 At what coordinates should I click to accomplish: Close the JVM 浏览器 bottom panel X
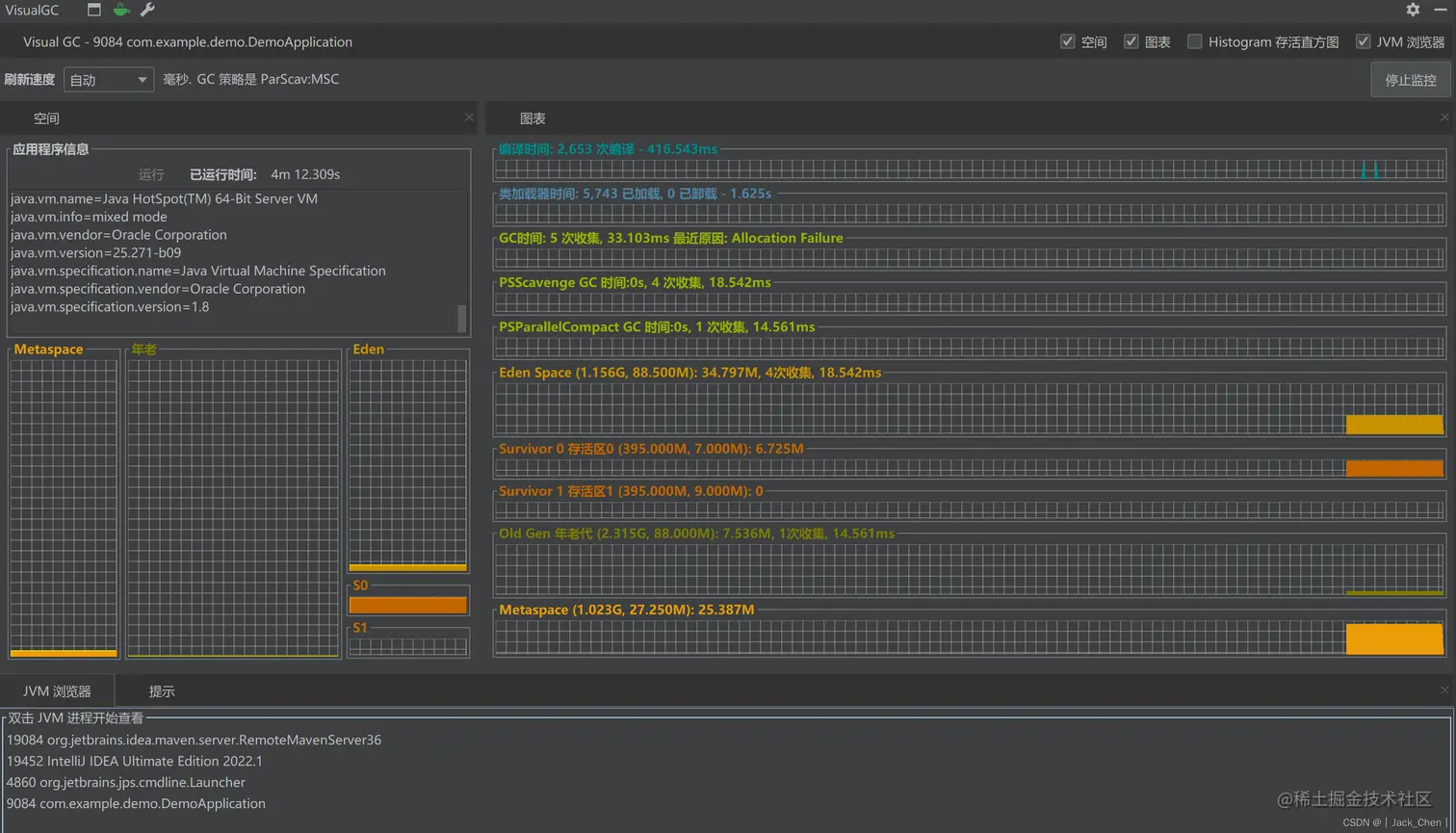(x=1444, y=690)
